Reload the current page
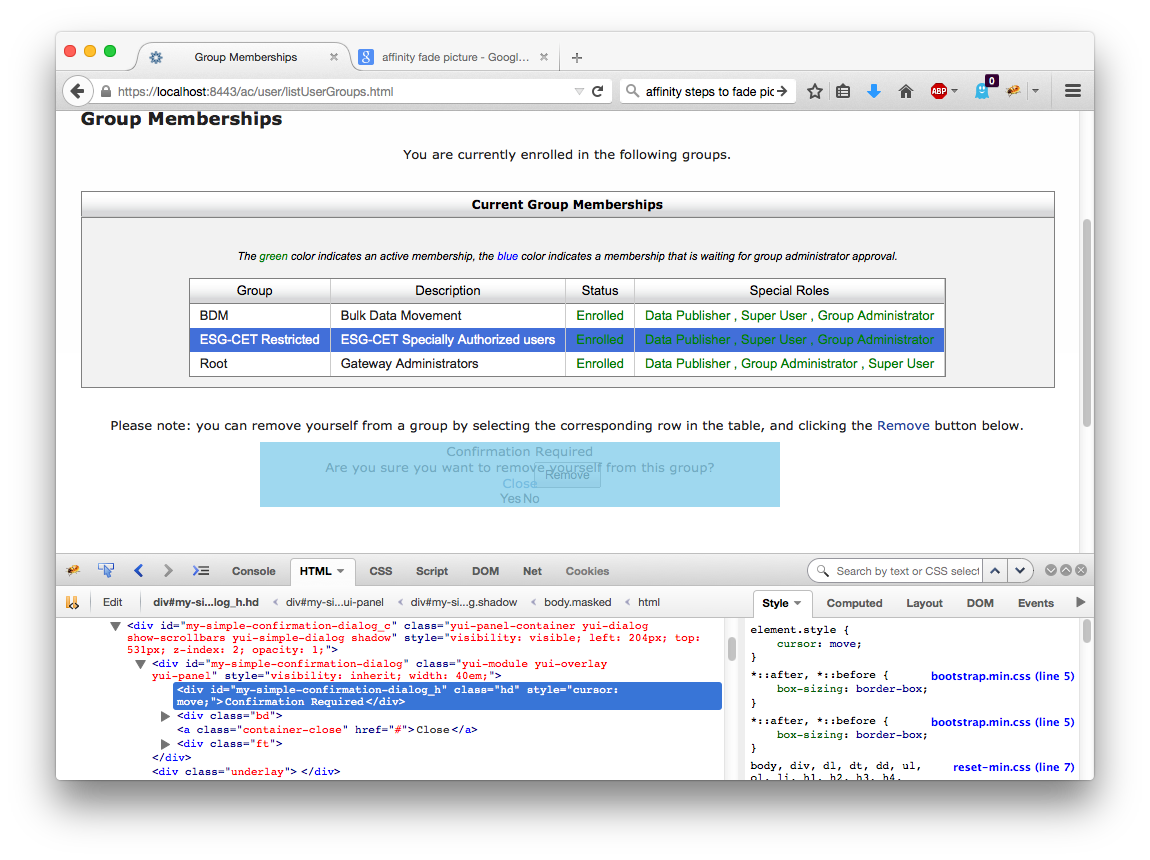1150x860 pixels. pyautogui.click(x=598, y=91)
